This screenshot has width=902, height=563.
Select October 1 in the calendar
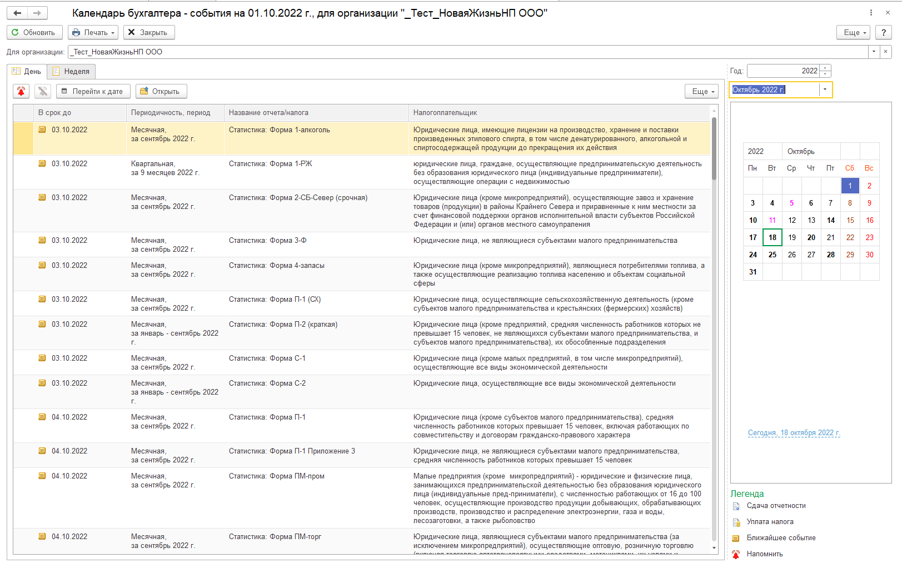coord(850,186)
